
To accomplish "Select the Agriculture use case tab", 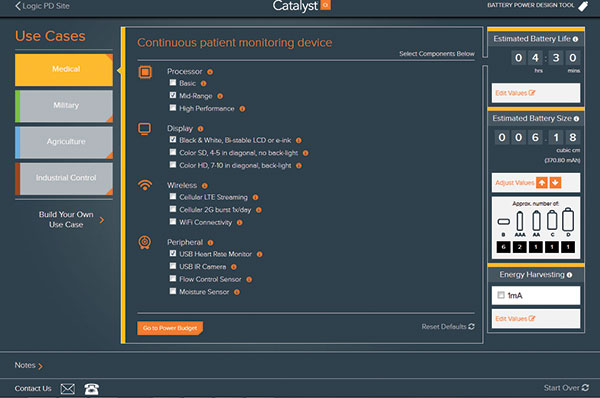I will [64, 142].
